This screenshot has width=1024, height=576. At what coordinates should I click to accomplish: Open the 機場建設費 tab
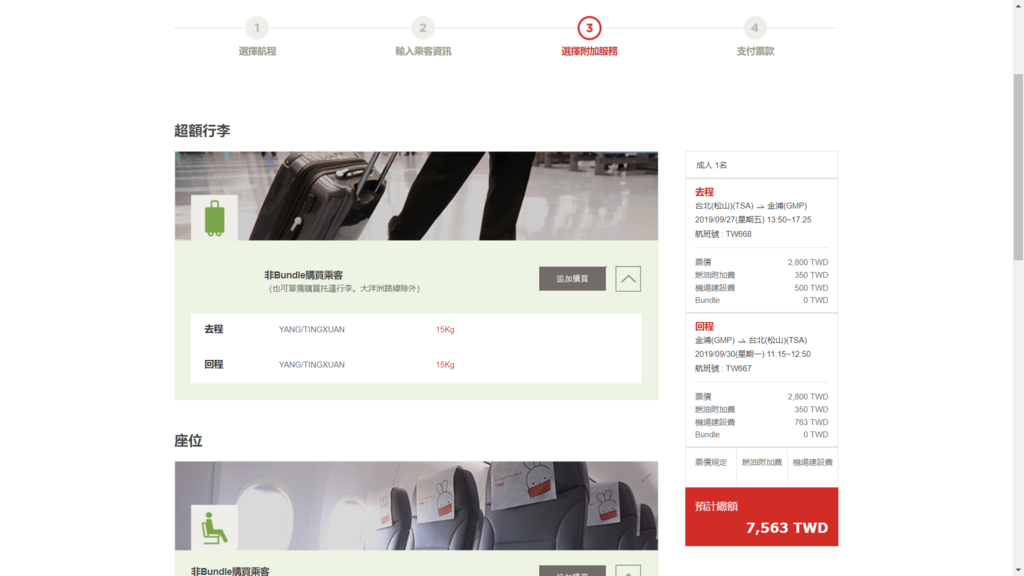tap(812, 462)
